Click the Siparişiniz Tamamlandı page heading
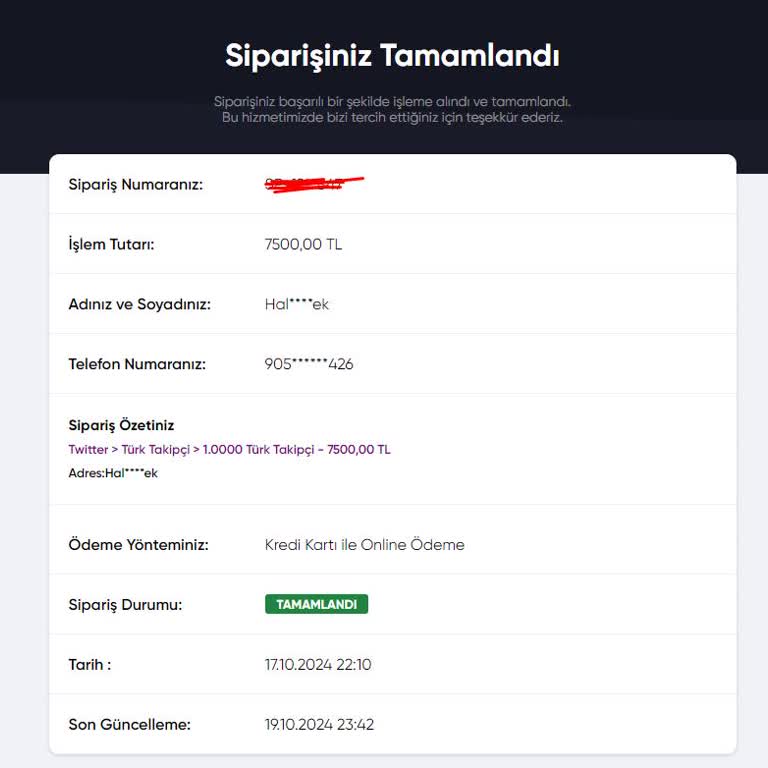 [392, 55]
